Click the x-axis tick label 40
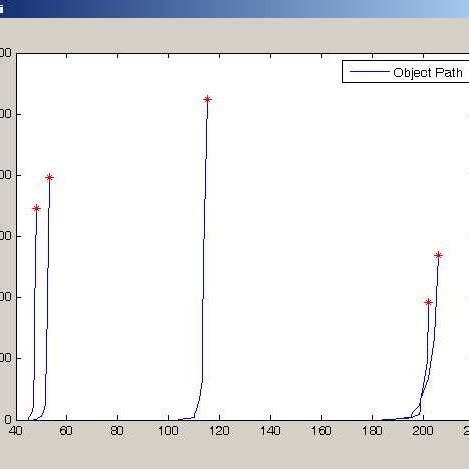The image size is (469, 469). (x=15, y=431)
